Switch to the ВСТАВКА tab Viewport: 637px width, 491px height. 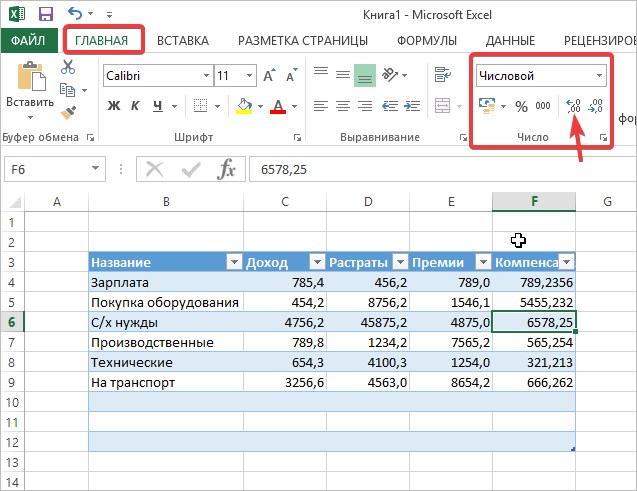tap(183, 41)
